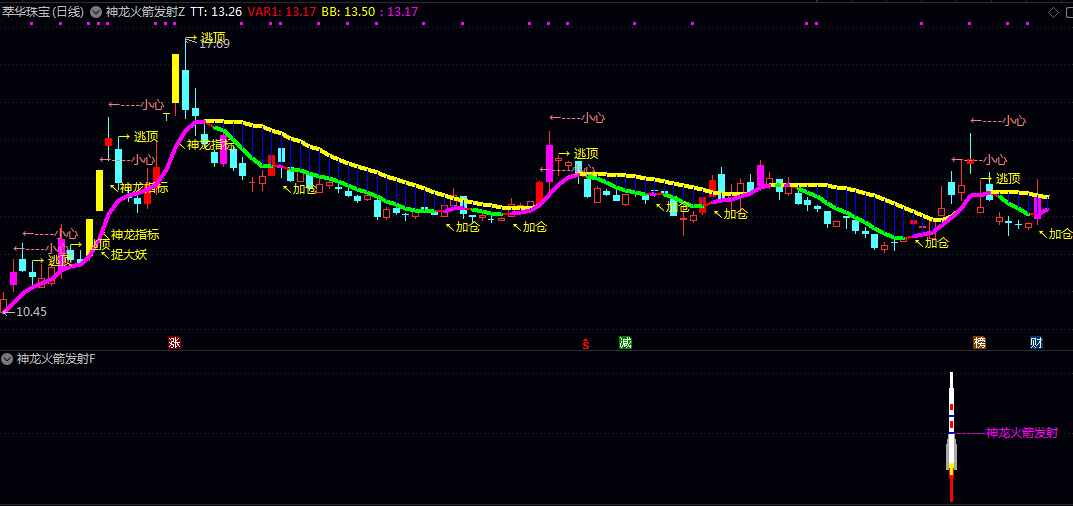Image resolution: width=1073 pixels, height=506 pixels.
Task: Click the 10.45 low price label
Action: [x=31, y=312]
